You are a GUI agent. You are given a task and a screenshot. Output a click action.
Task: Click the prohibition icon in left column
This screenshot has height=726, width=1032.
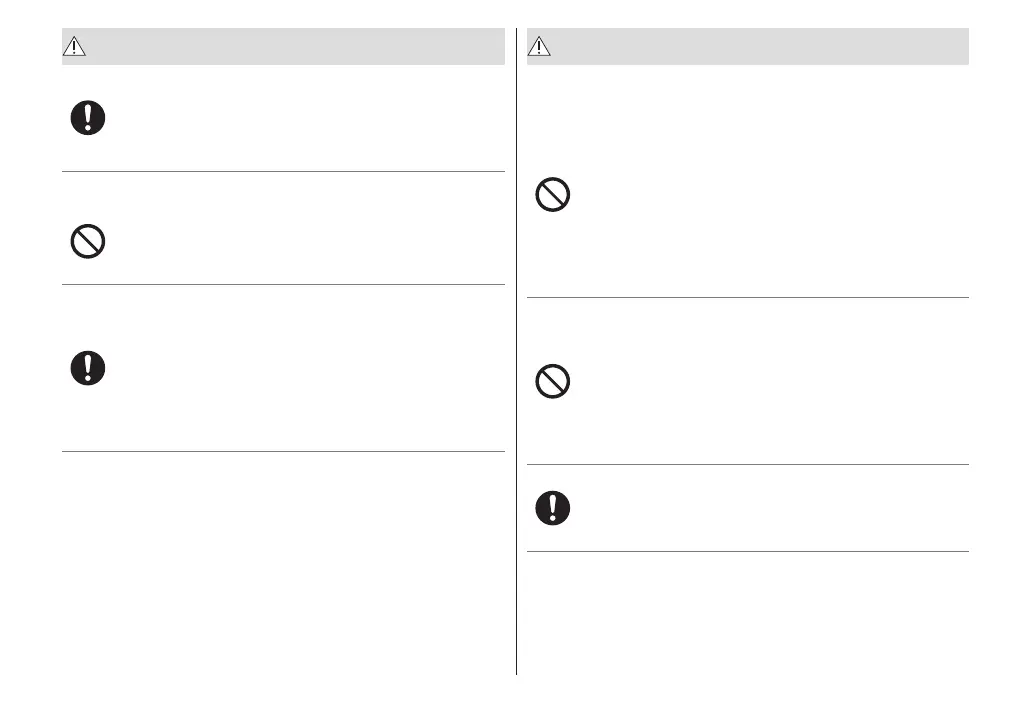click(88, 242)
